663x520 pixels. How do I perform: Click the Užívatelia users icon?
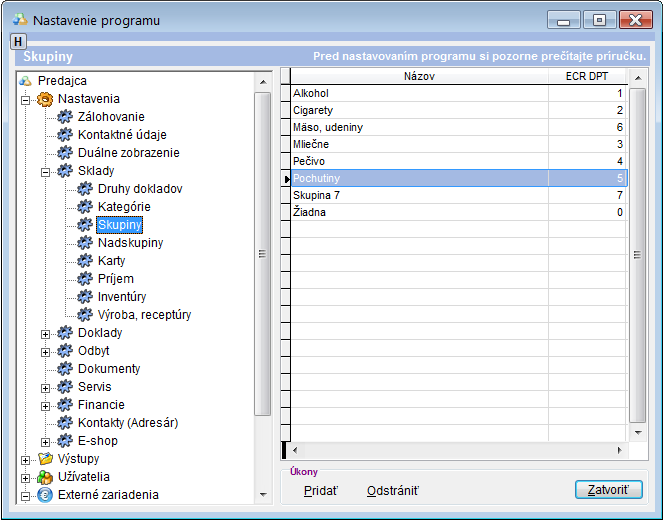click(45, 477)
